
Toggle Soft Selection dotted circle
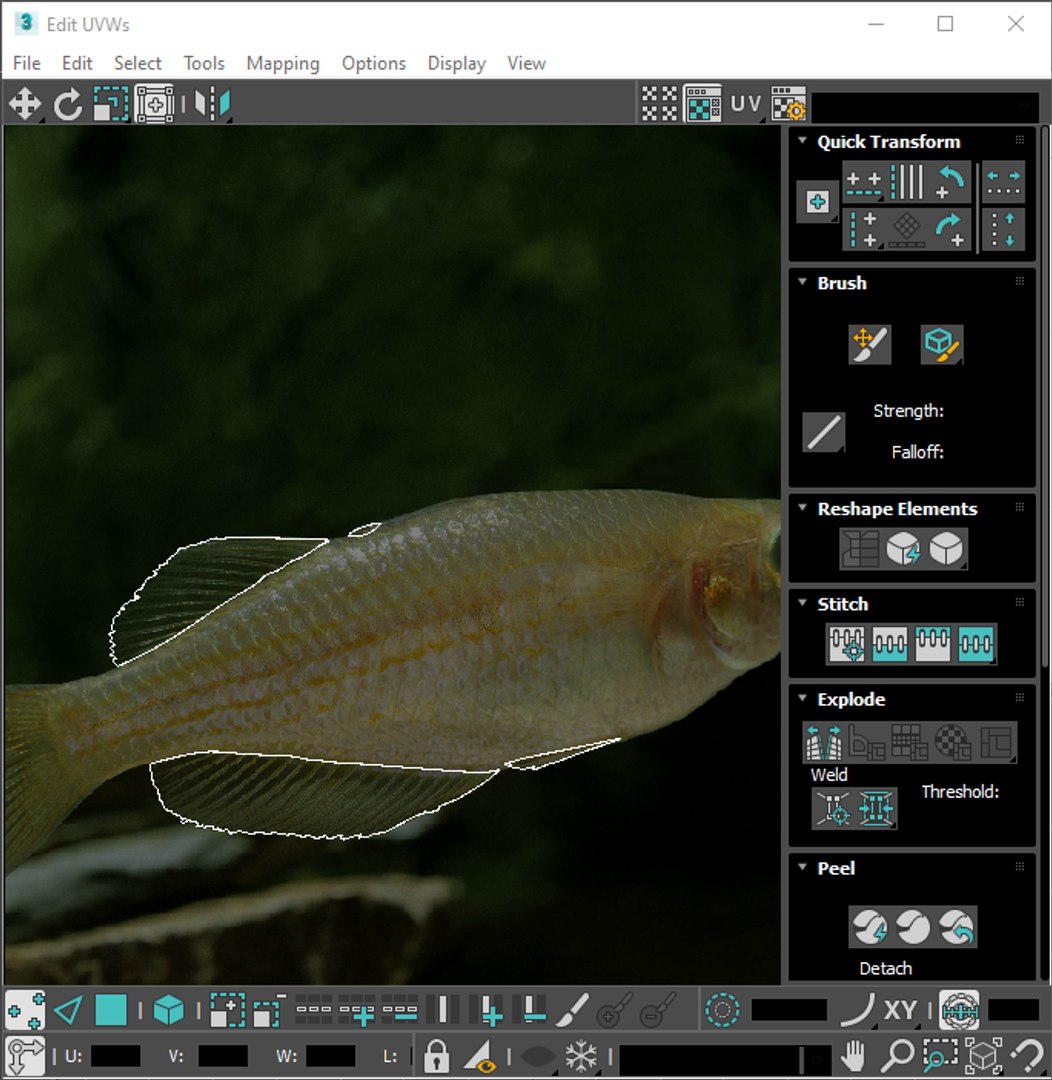pyautogui.click(x=723, y=1010)
